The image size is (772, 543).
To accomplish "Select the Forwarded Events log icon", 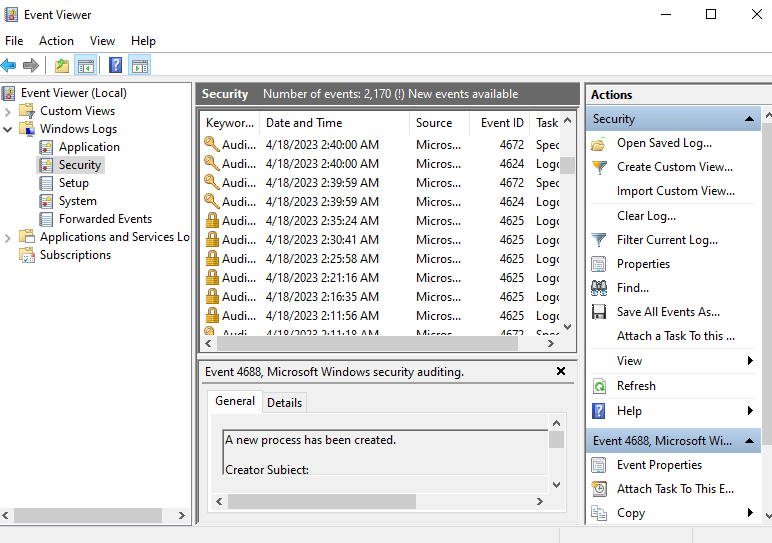I will coord(46,219).
